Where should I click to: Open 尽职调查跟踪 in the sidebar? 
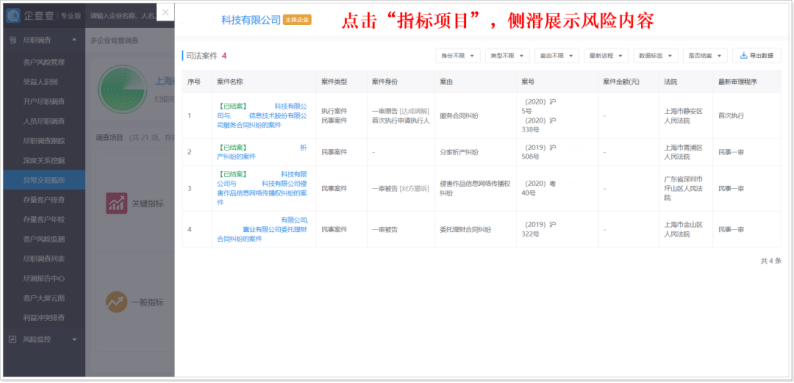pos(44,141)
